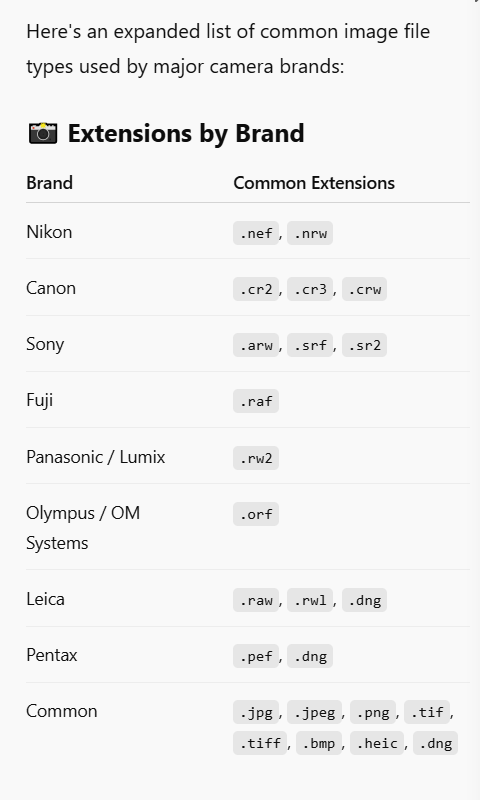Viewport: 480px width, 800px height.
Task: Click the Extensions by Brand heading
Action: click(186, 133)
